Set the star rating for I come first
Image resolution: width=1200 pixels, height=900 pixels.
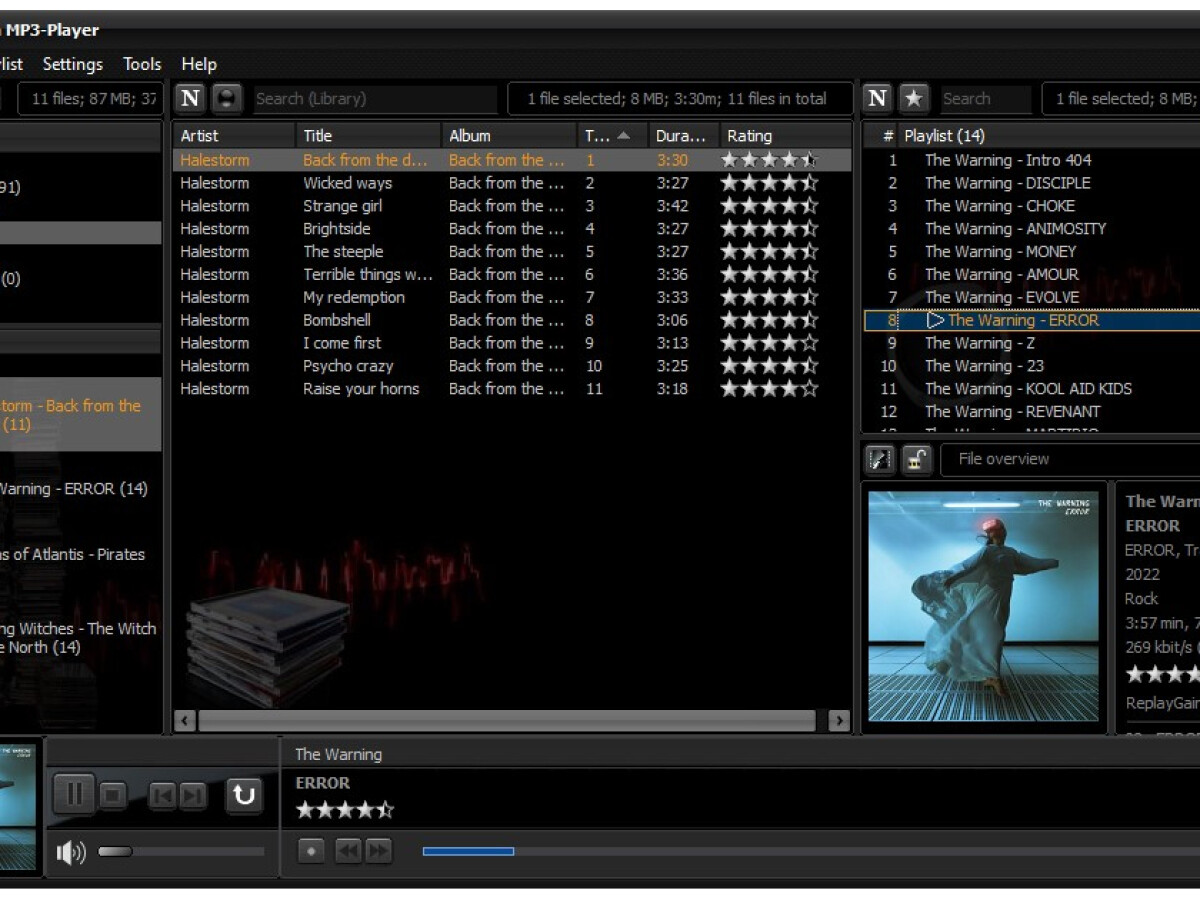tap(769, 343)
